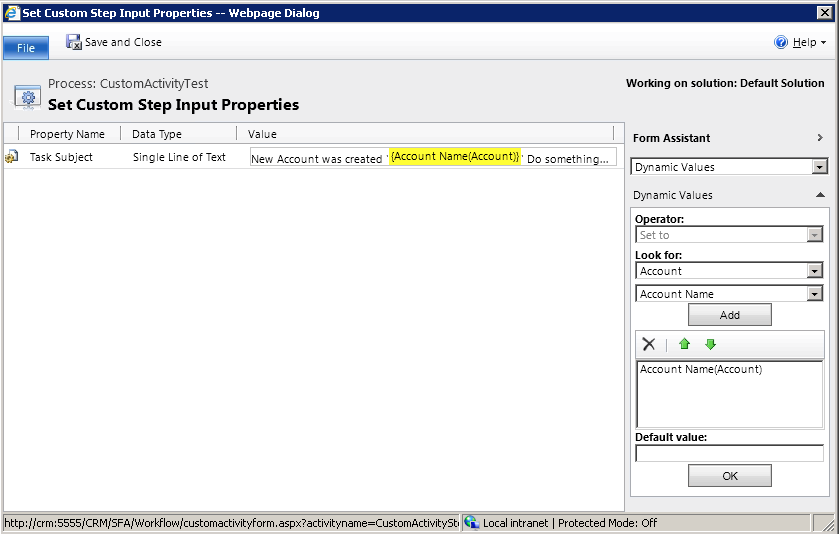Click the X delete value icon
Image resolution: width=839 pixels, height=534 pixels.
pos(649,344)
